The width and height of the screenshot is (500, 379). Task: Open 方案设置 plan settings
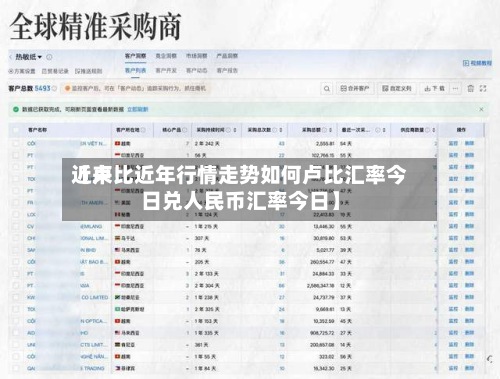(x=22, y=71)
